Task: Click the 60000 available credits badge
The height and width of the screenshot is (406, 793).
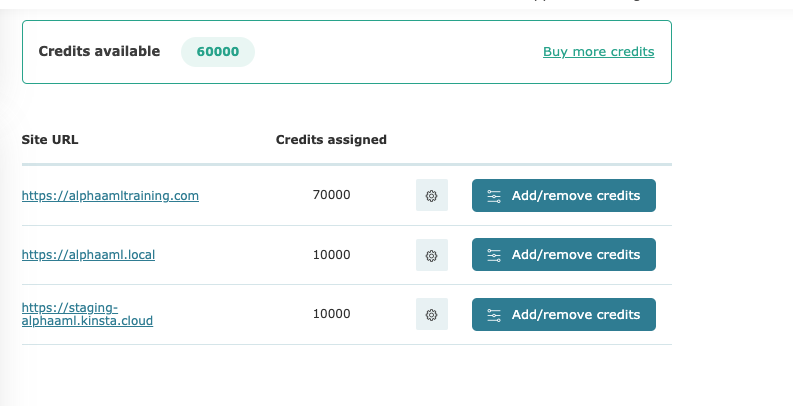Action: 218,52
